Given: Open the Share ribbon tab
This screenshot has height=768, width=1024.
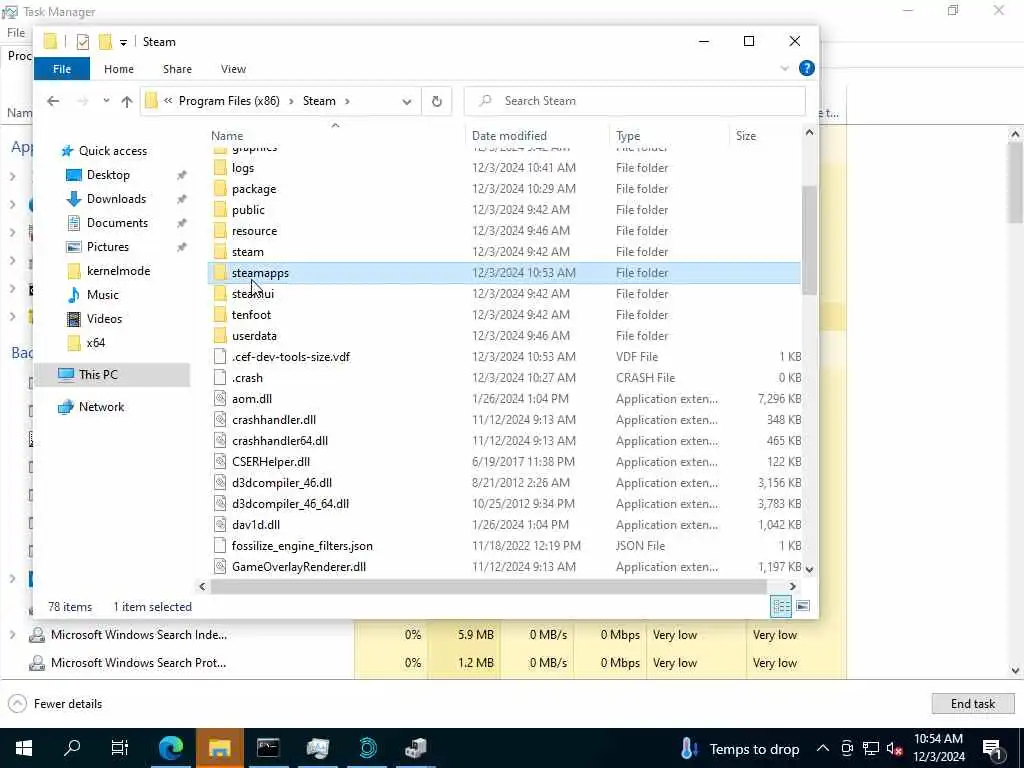Looking at the screenshot, I should click(177, 69).
